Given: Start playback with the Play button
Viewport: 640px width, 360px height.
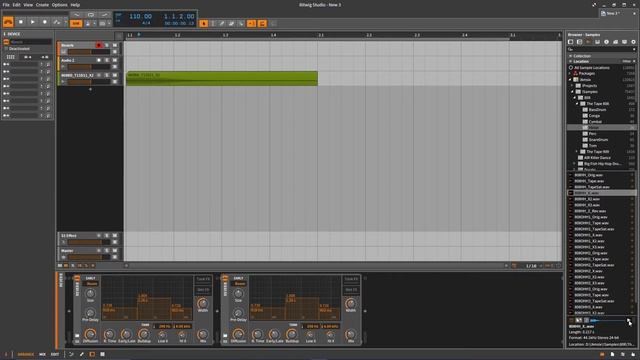Looking at the screenshot, I should click(33, 22).
